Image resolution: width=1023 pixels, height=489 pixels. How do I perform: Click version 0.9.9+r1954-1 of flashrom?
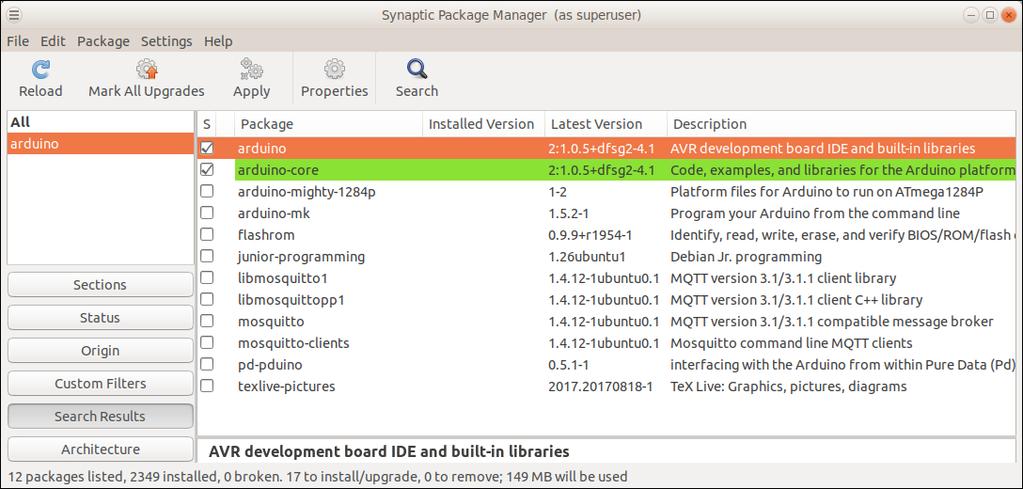point(590,235)
